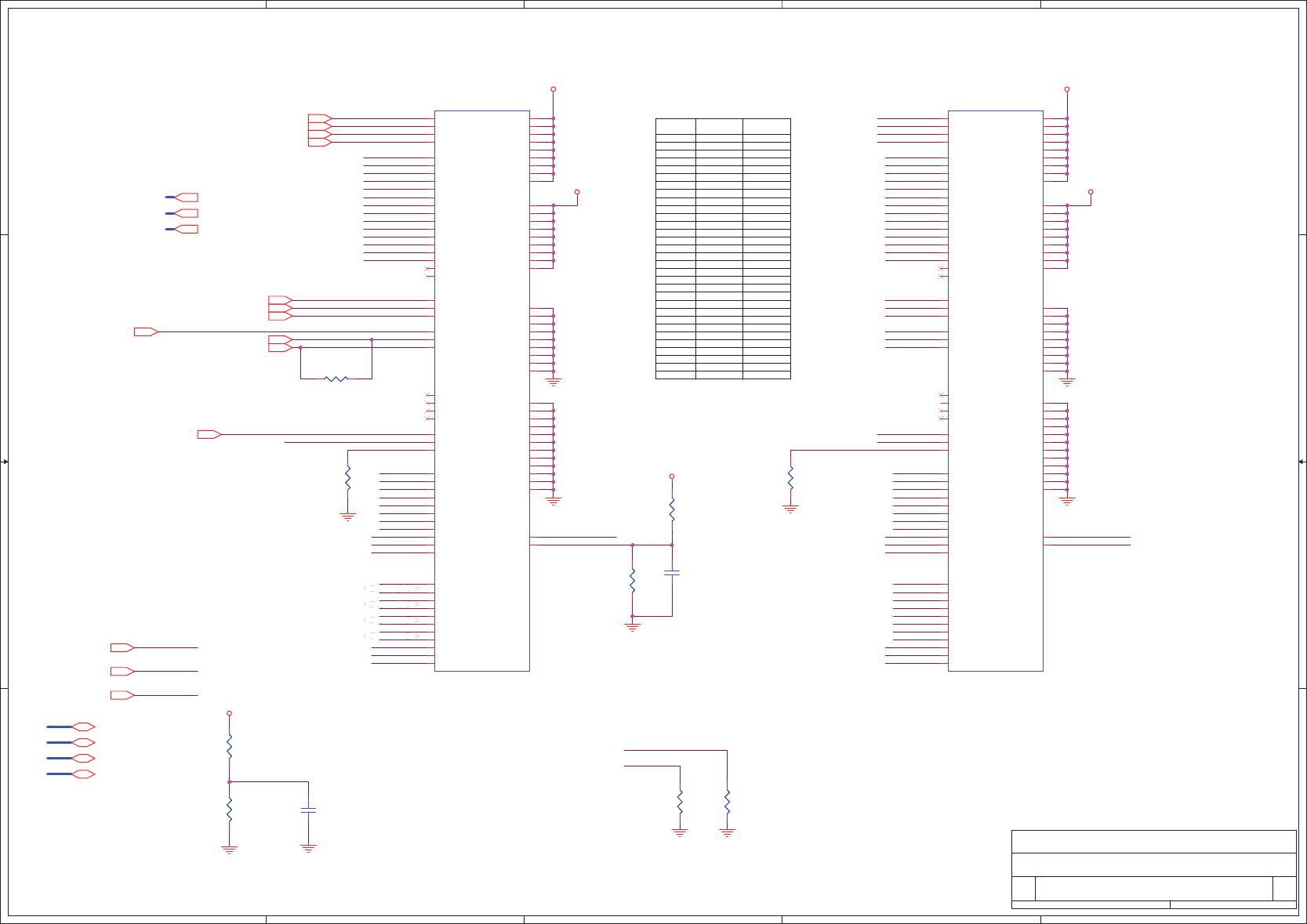Screen dimensions: 1307x924
Task: Click the left border arrow marker
Action: [5, 462]
